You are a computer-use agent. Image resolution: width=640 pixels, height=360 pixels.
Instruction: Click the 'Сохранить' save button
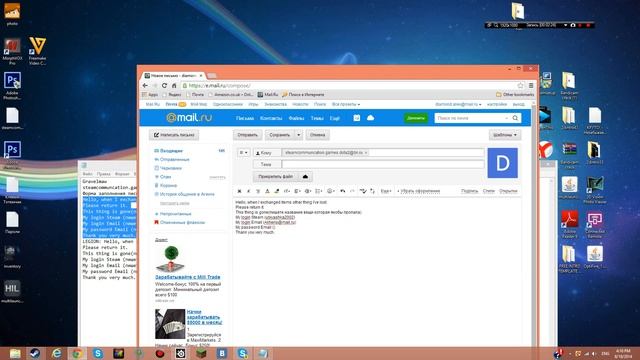280,135
